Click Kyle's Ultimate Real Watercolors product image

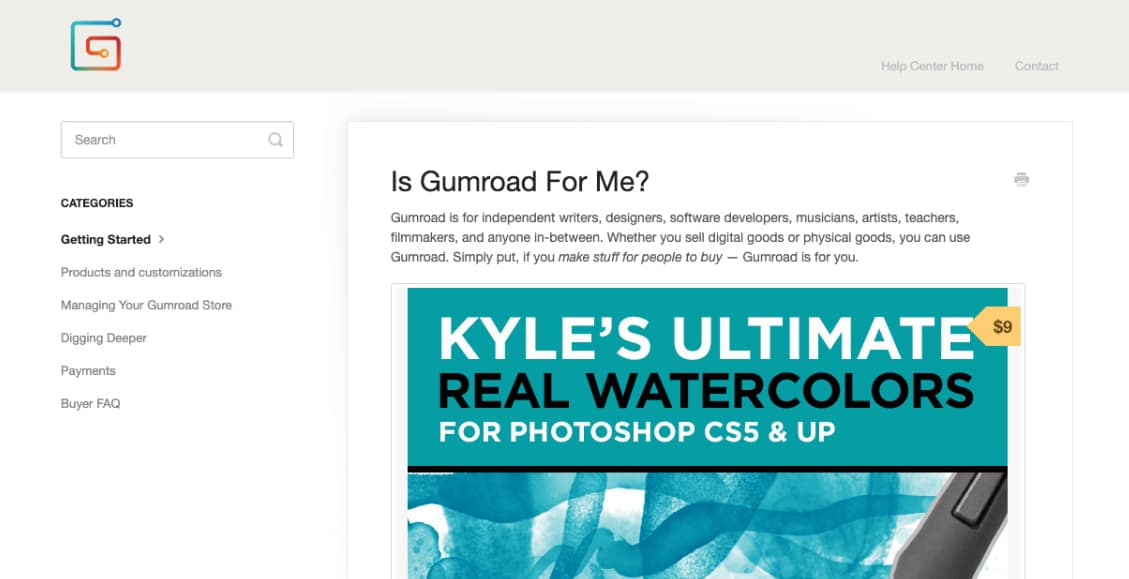point(707,430)
